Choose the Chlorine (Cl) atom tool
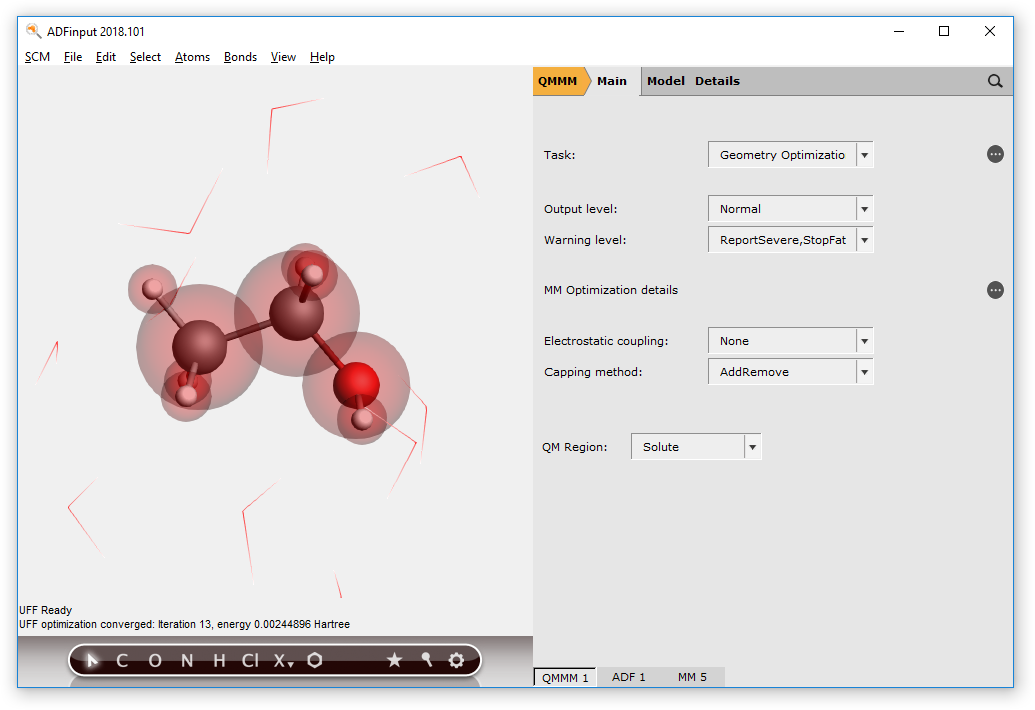Screen dimensions: 1035x710 click(x=250, y=661)
